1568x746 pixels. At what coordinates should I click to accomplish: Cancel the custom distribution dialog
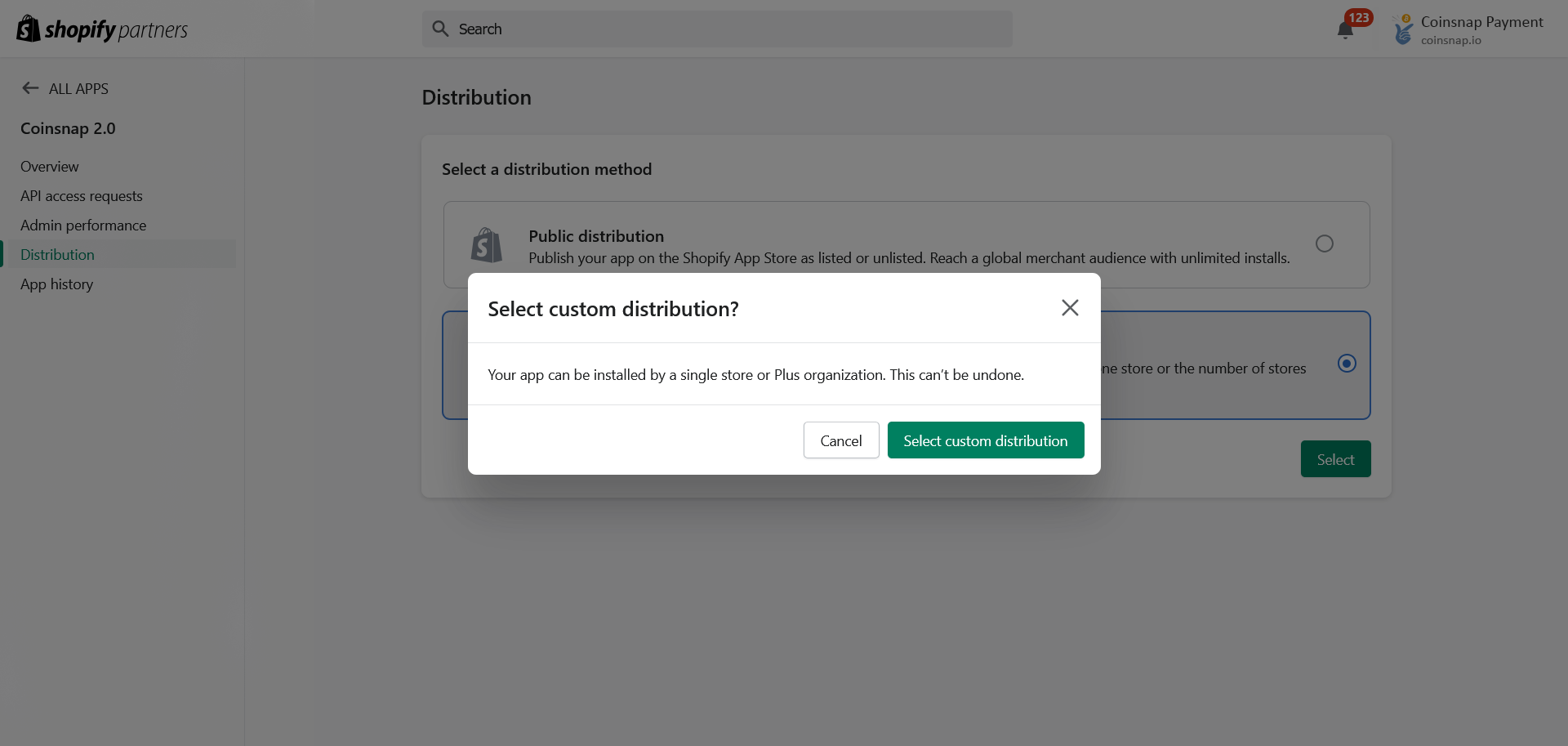(x=841, y=440)
